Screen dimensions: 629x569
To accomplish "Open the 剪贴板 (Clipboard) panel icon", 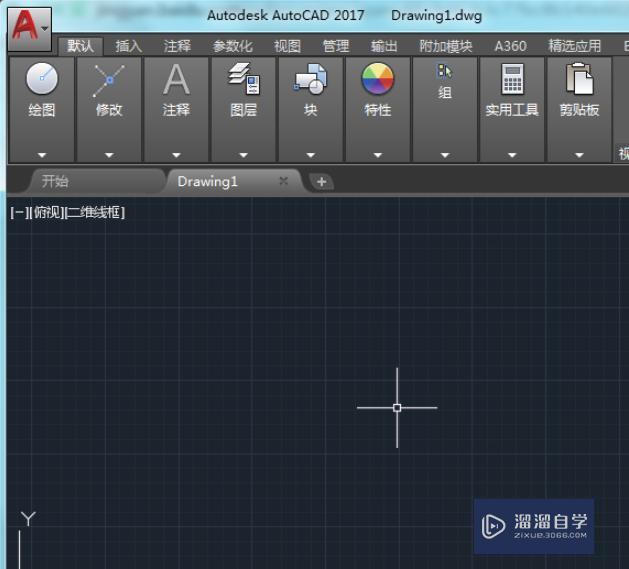I will click(579, 79).
